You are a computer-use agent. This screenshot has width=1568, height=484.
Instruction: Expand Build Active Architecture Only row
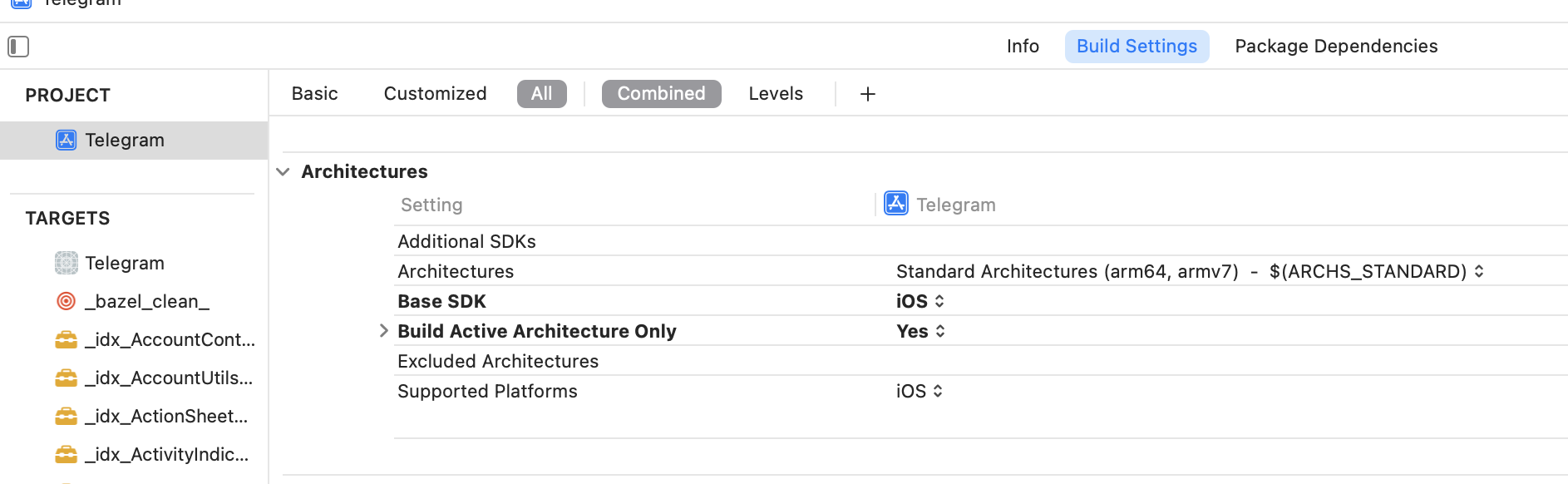click(x=383, y=331)
